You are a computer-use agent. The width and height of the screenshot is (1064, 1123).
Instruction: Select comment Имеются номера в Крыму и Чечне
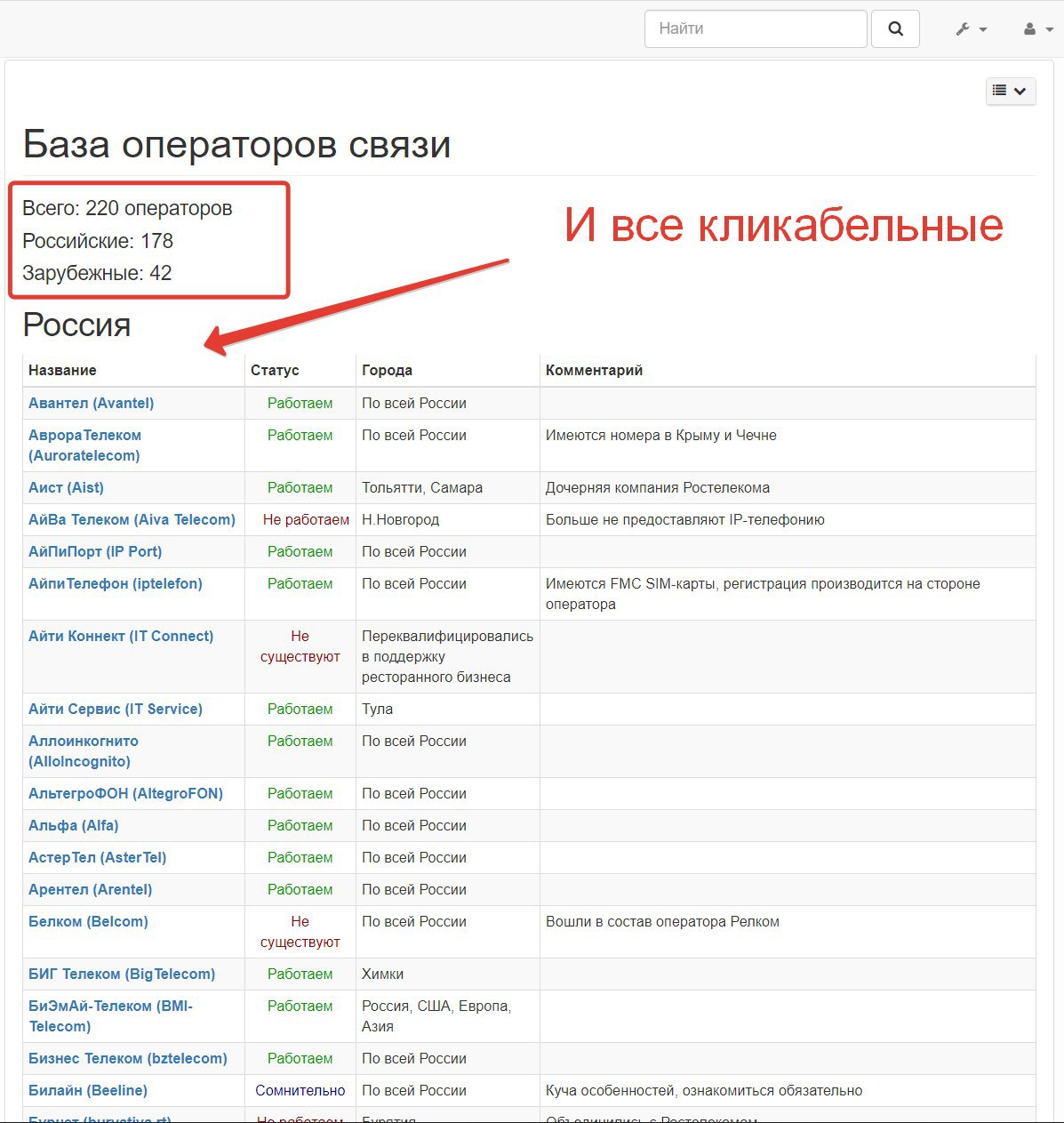661,435
